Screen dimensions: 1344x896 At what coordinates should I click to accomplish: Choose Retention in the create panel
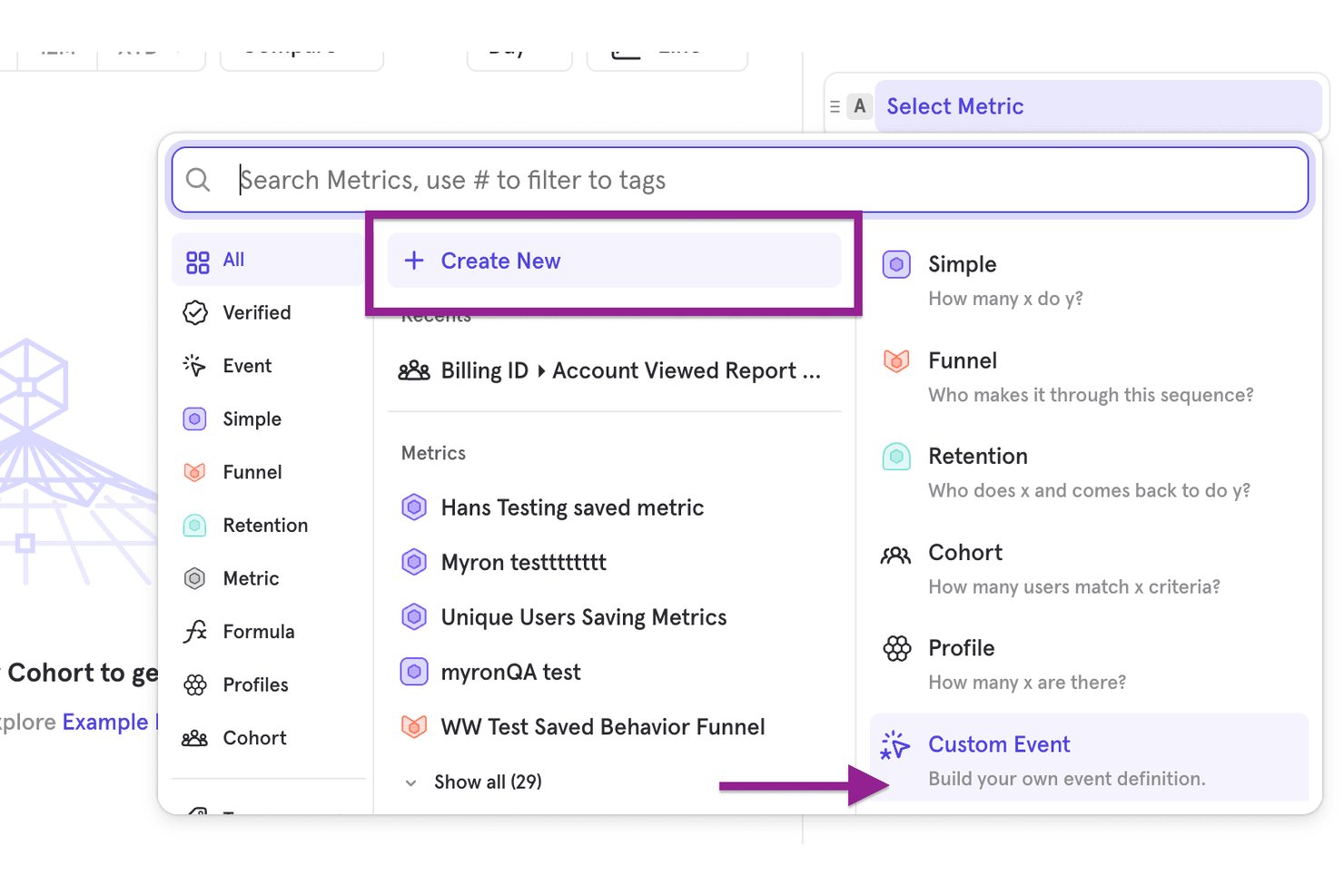coord(1089,472)
